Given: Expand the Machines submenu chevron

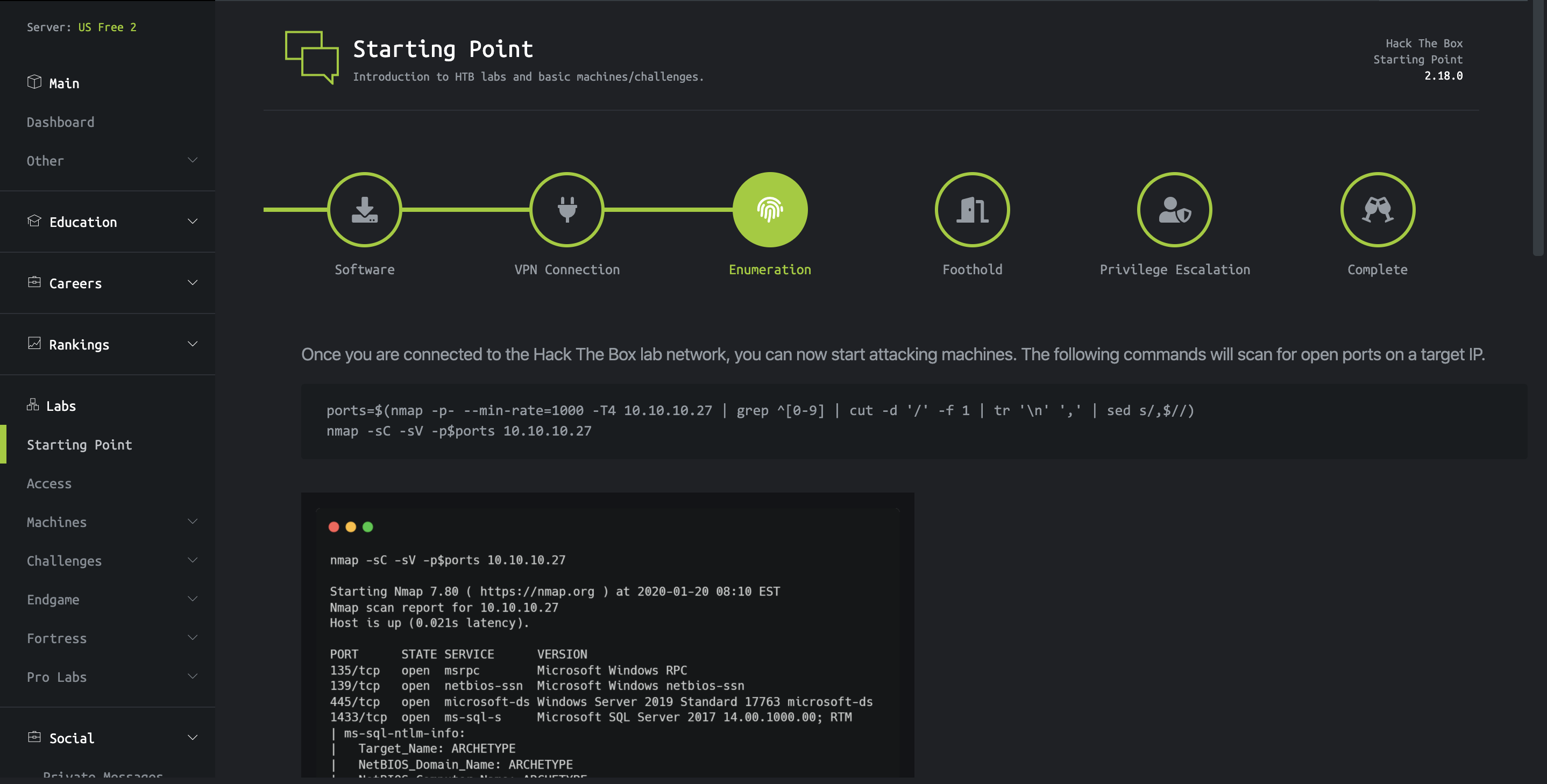Looking at the screenshot, I should click(192, 522).
